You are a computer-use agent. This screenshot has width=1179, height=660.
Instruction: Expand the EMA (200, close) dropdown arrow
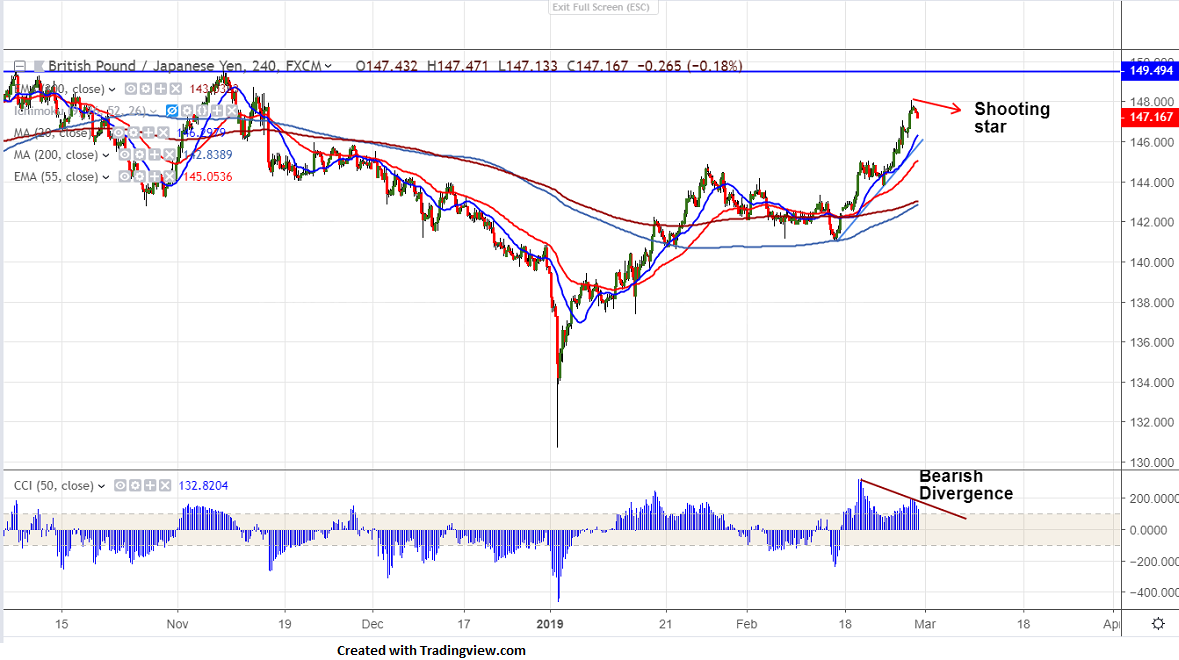(112, 89)
